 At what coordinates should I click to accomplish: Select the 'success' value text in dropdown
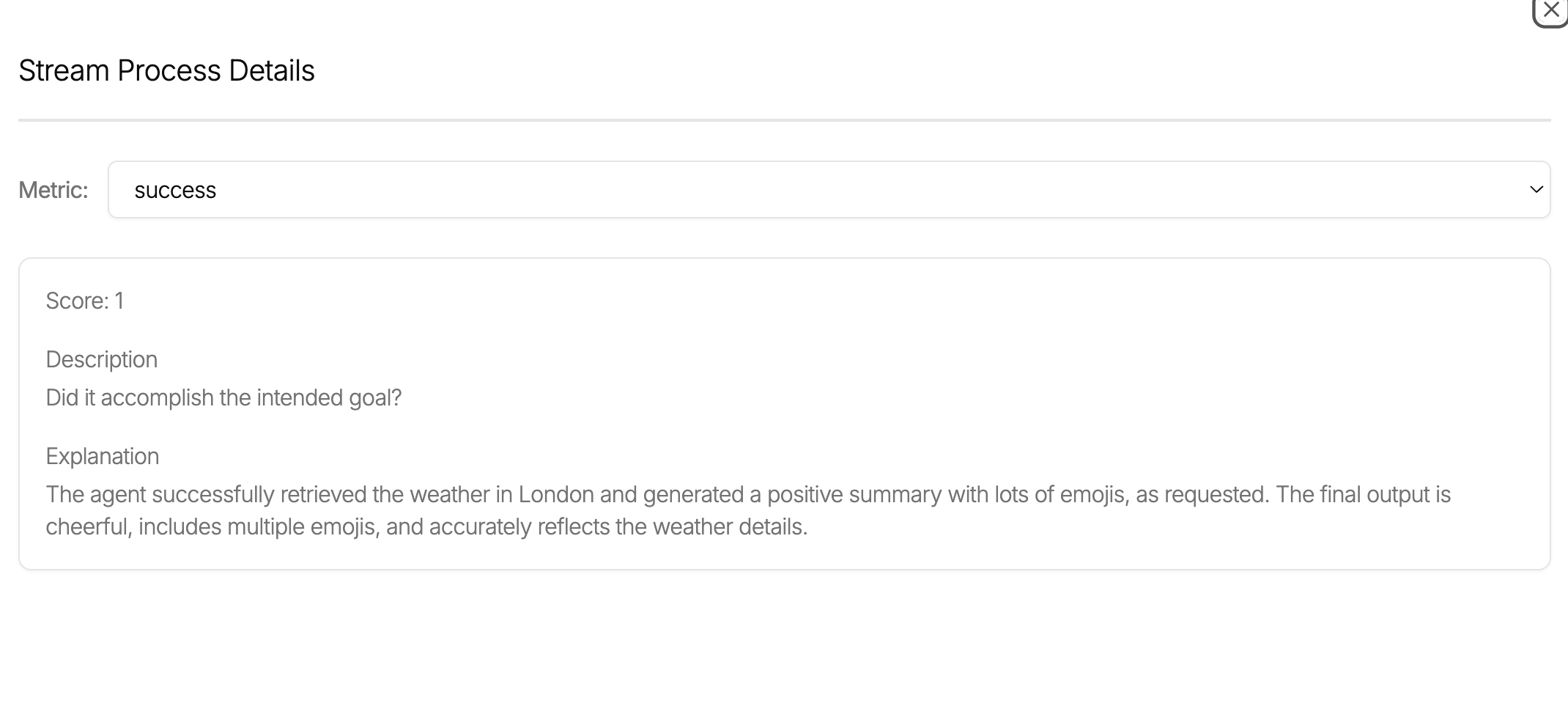point(175,191)
